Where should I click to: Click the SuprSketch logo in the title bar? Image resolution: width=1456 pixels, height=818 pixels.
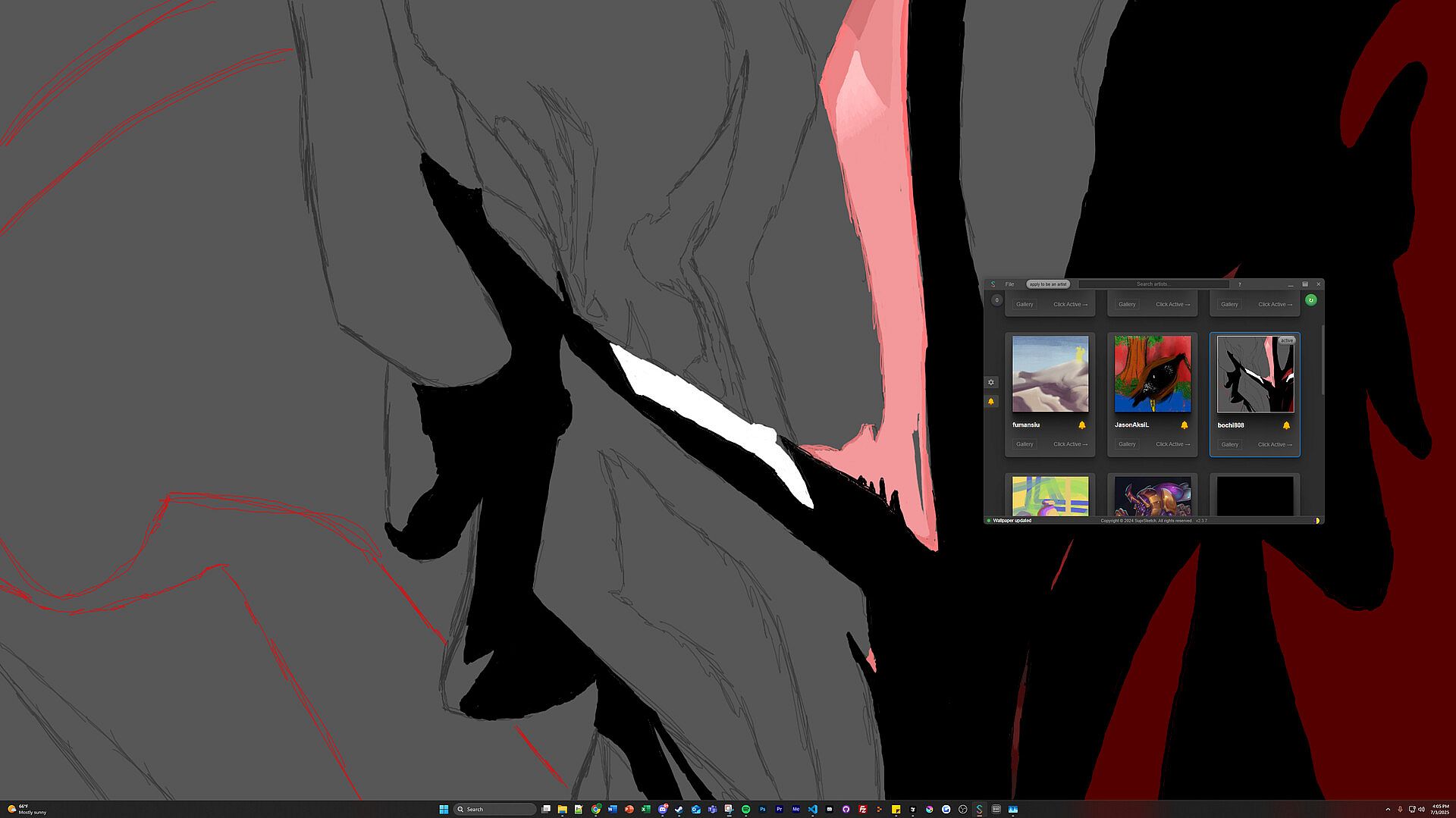point(993,284)
